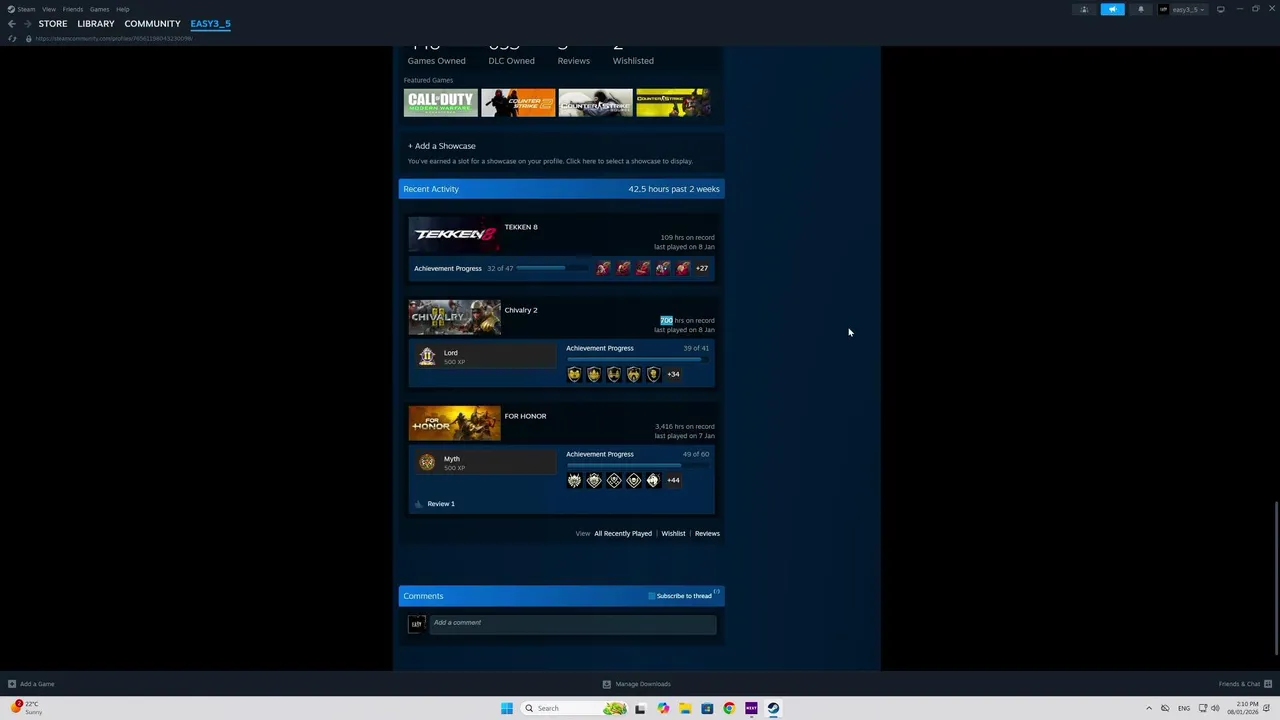
Task: Open the weather widget on taskbar
Action: click(x=27, y=708)
